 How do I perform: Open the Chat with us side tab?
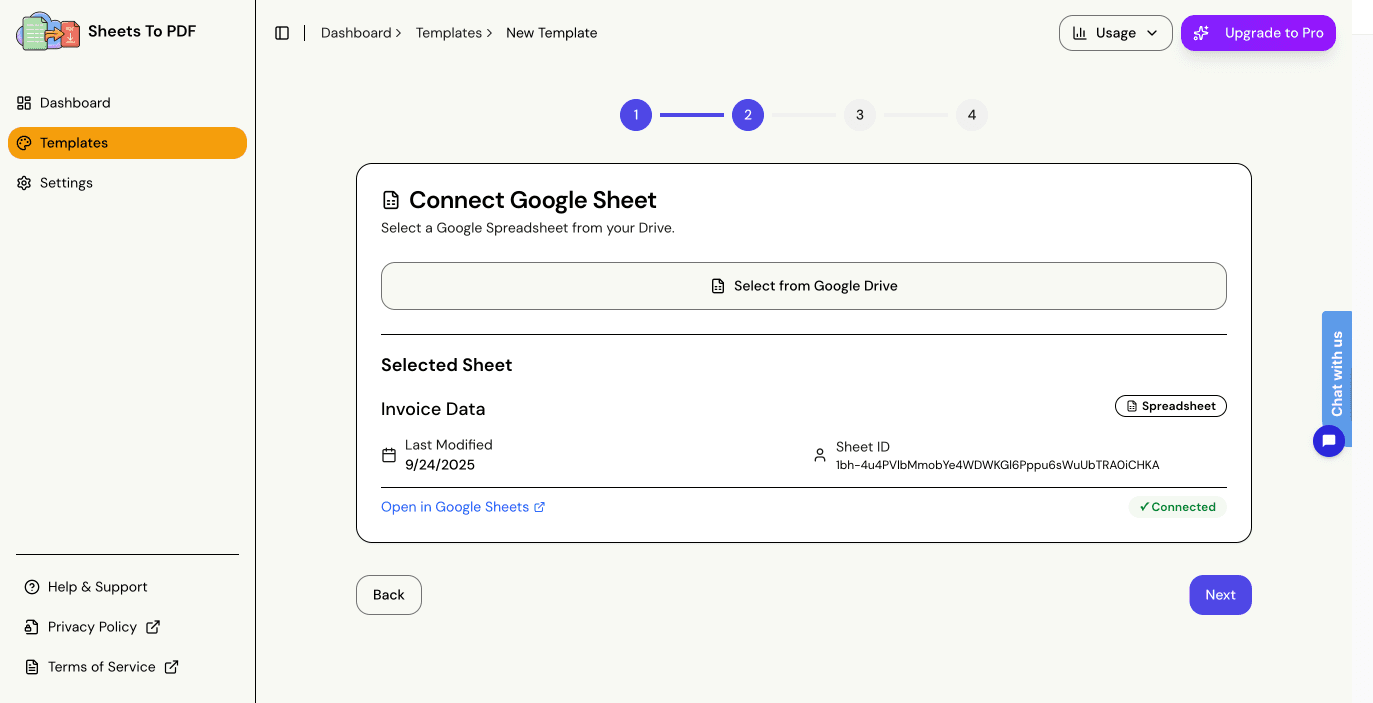tap(1337, 374)
